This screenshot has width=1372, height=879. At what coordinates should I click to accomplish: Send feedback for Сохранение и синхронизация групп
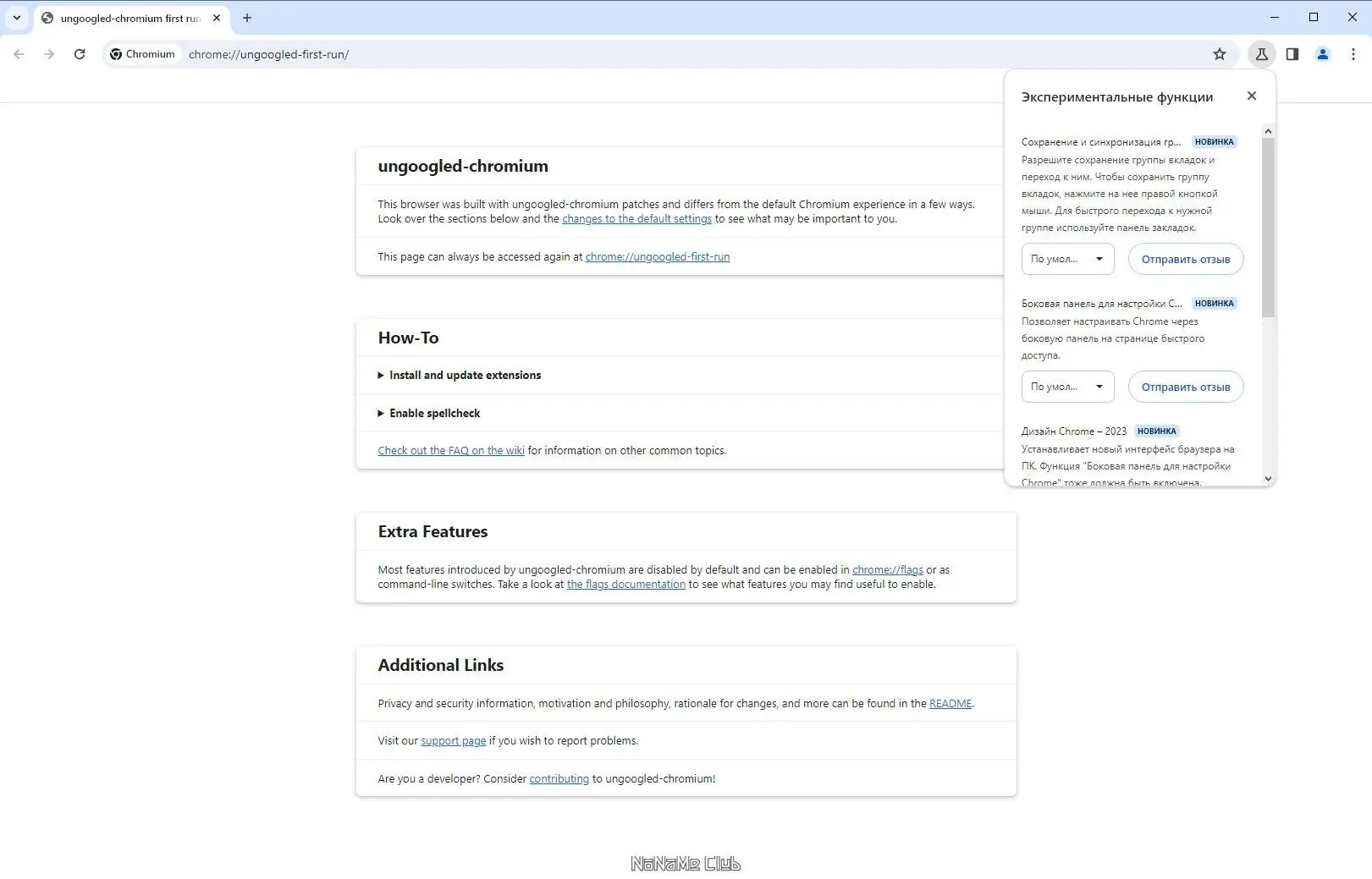point(1186,259)
